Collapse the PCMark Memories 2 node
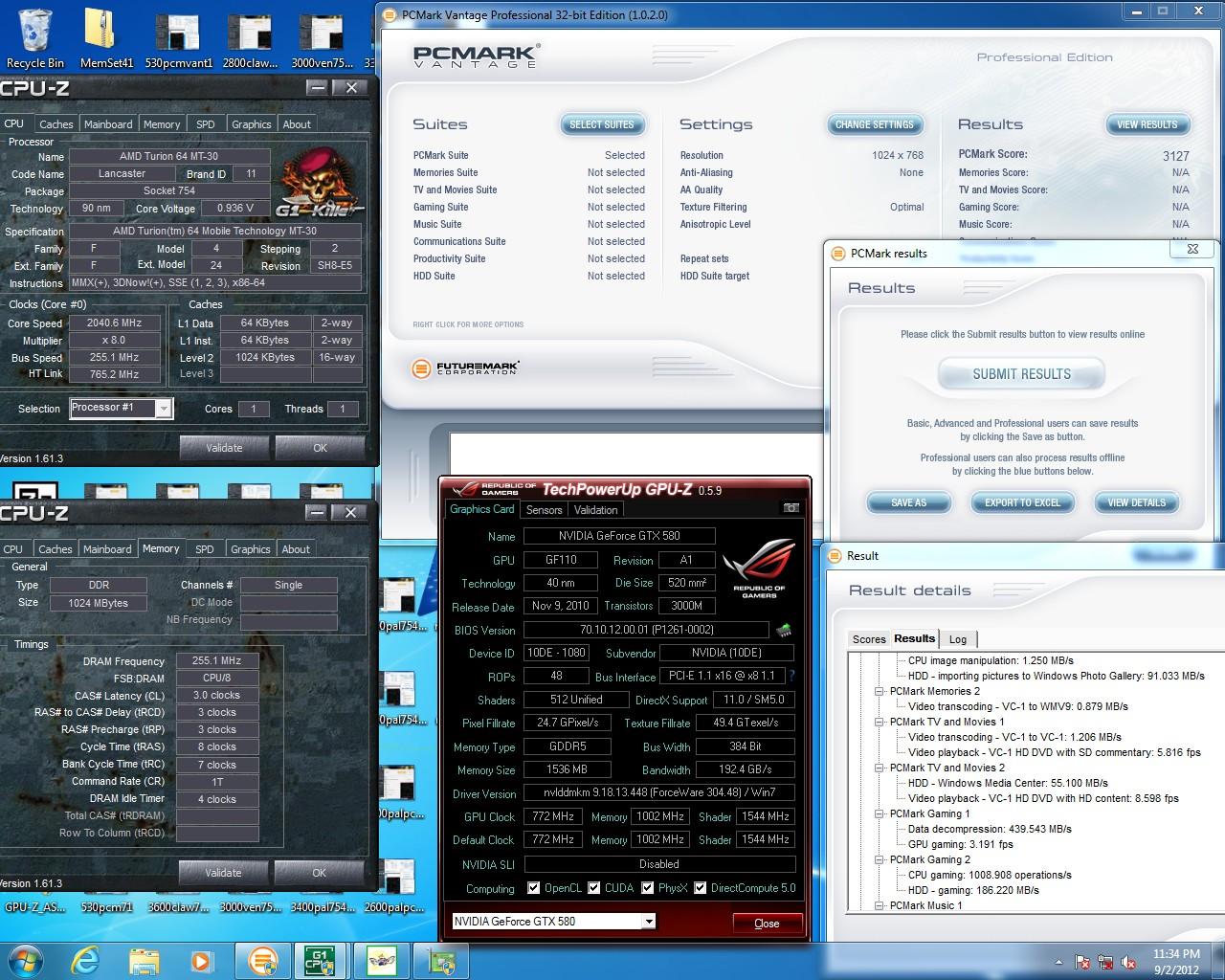The height and width of the screenshot is (980, 1225). 879,691
